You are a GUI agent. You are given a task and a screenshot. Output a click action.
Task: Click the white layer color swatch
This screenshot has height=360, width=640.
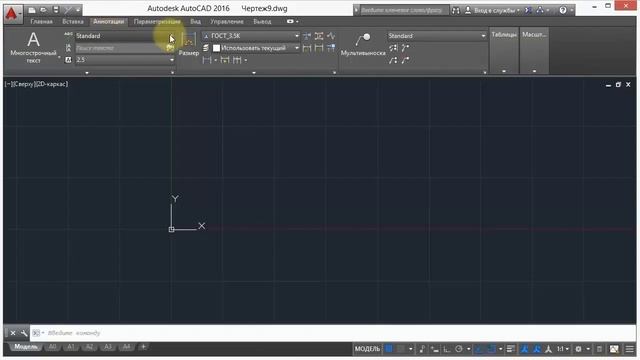pyautogui.click(x=216, y=48)
